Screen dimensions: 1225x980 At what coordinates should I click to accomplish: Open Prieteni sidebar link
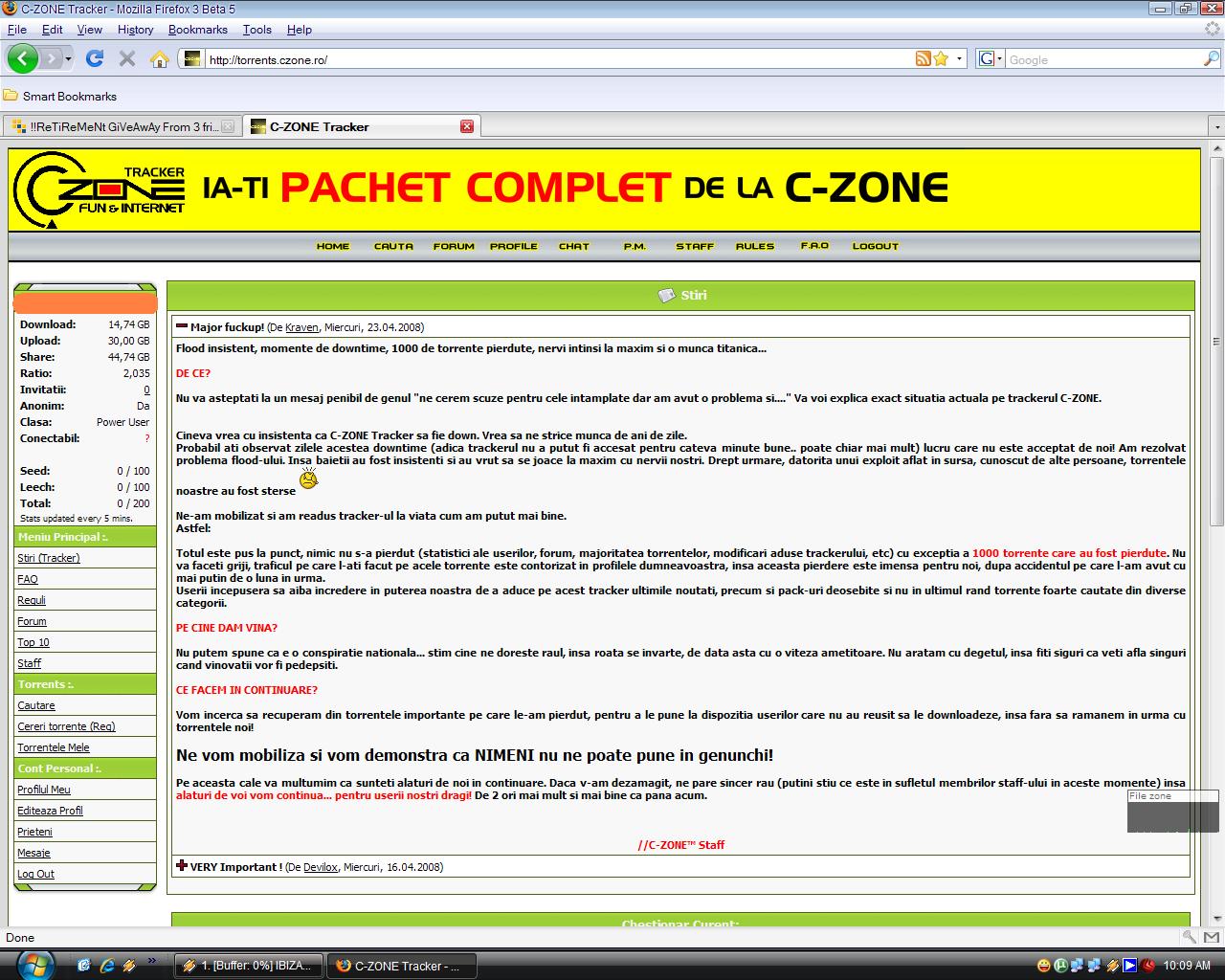tap(34, 832)
